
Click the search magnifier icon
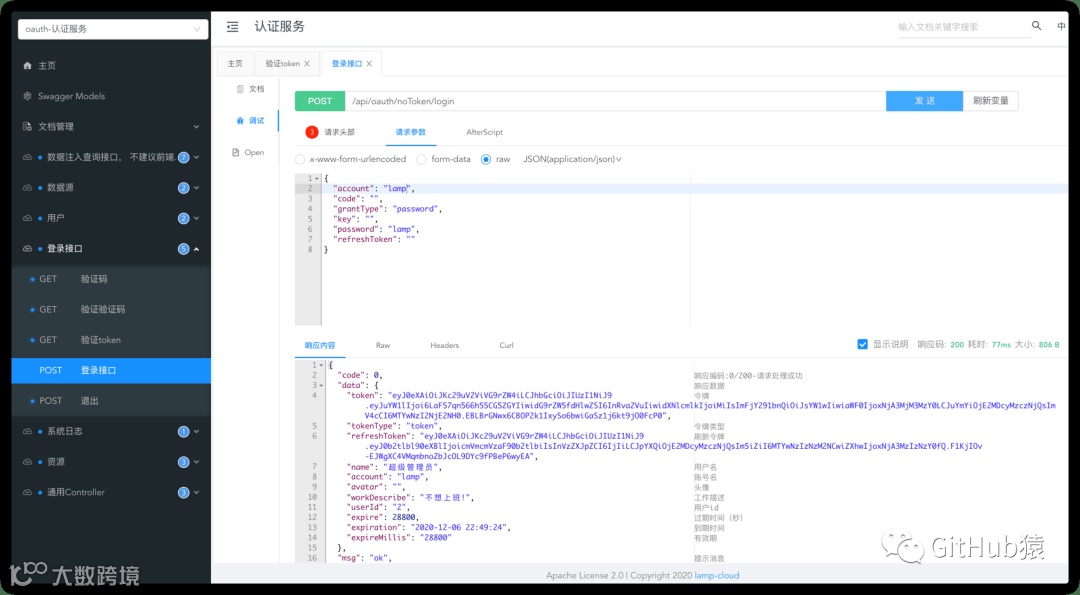tap(1036, 26)
